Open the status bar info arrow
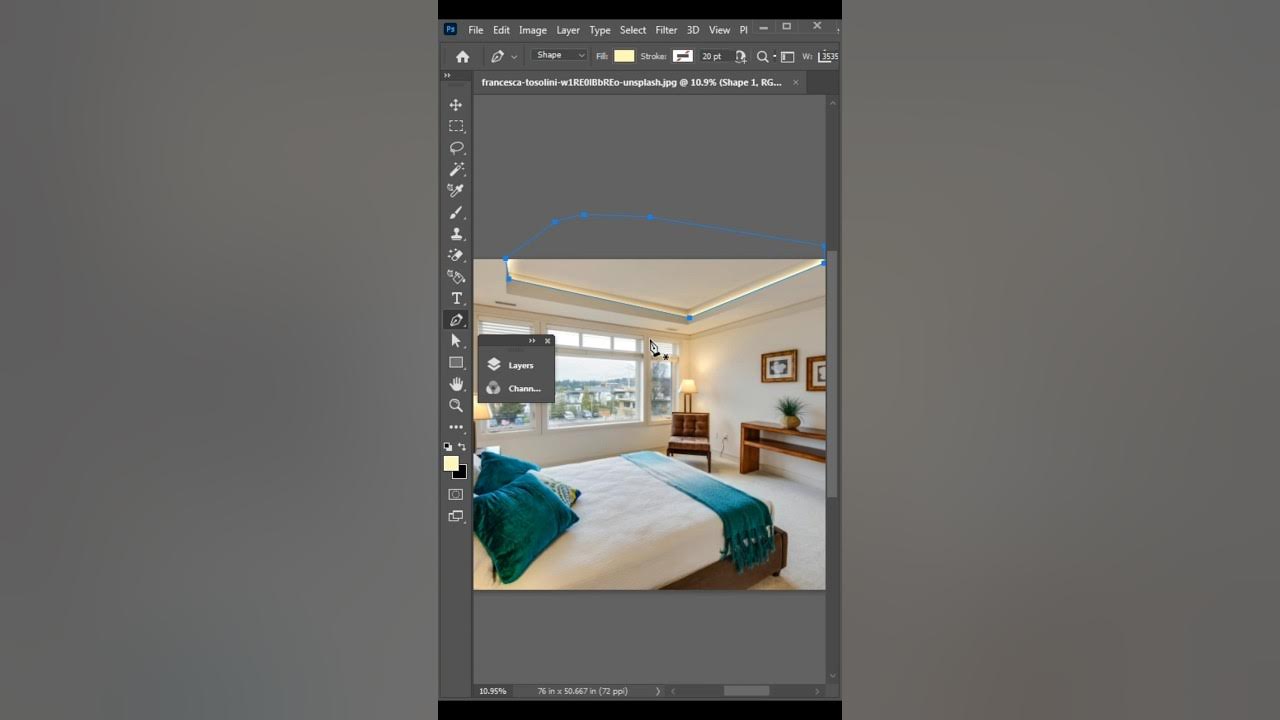Image resolution: width=1280 pixels, height=720 pixels. pyautogui.click(x=657, y=691)
